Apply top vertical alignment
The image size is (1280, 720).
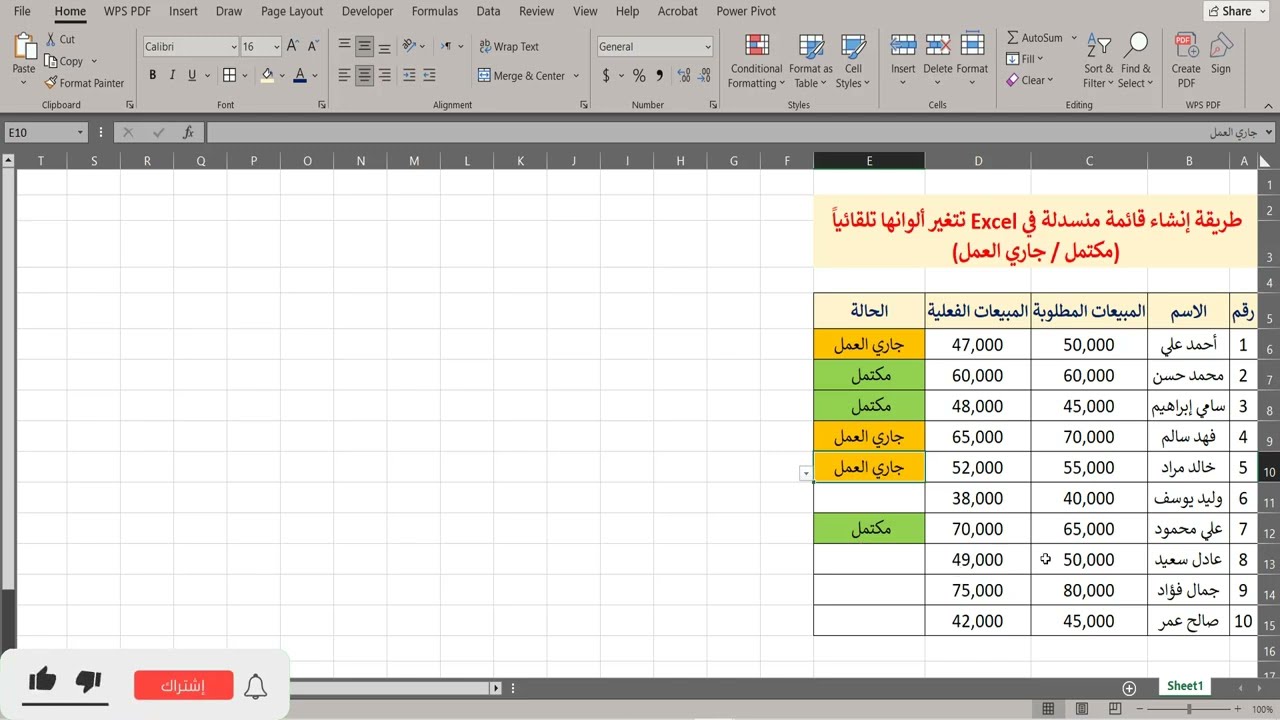pos(344,46)
